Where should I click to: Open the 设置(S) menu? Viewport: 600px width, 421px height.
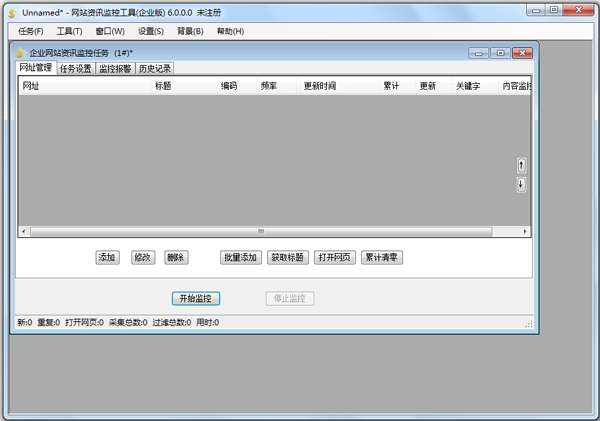(x=151, y=31)
